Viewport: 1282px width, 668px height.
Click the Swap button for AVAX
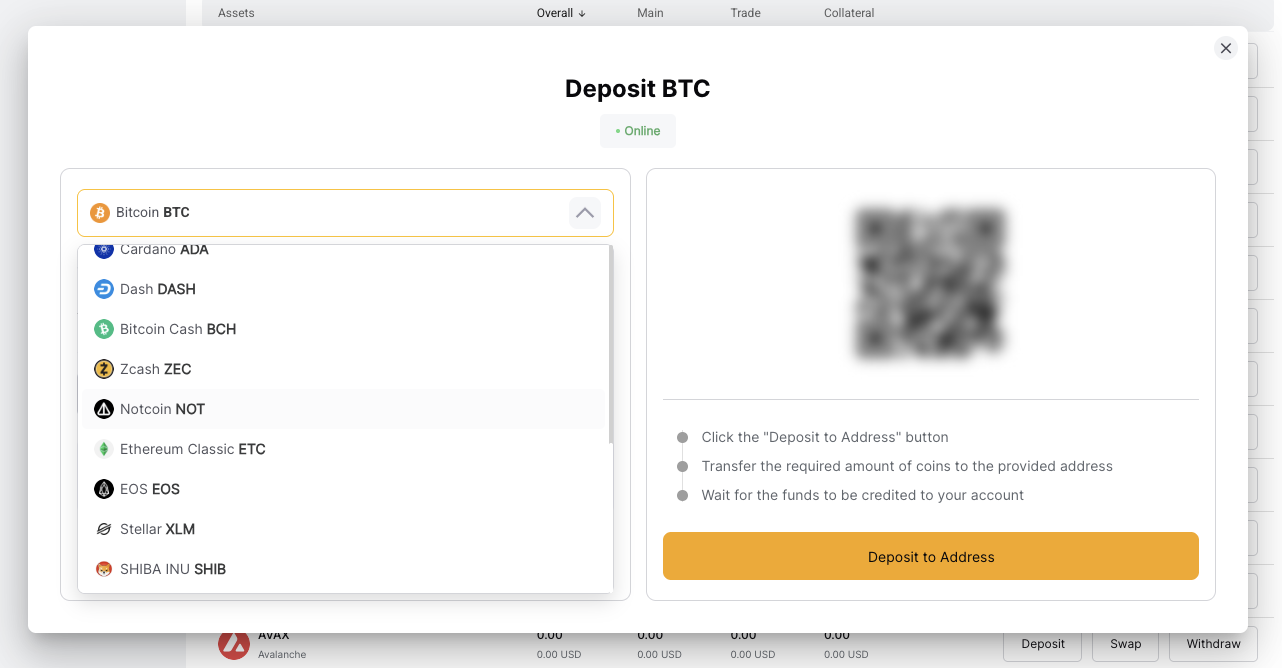click(1125, 644)
